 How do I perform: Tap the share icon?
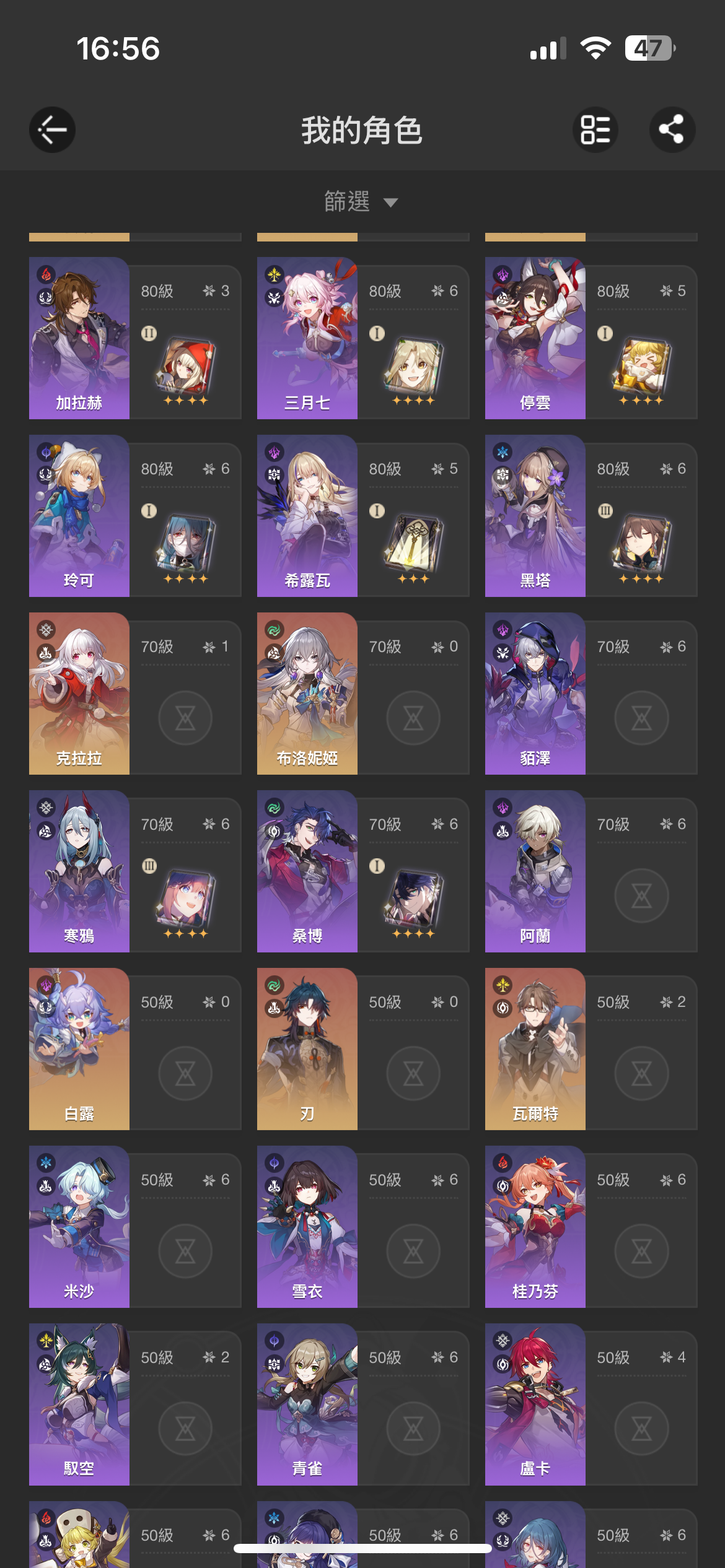click(x=672, y=130)
